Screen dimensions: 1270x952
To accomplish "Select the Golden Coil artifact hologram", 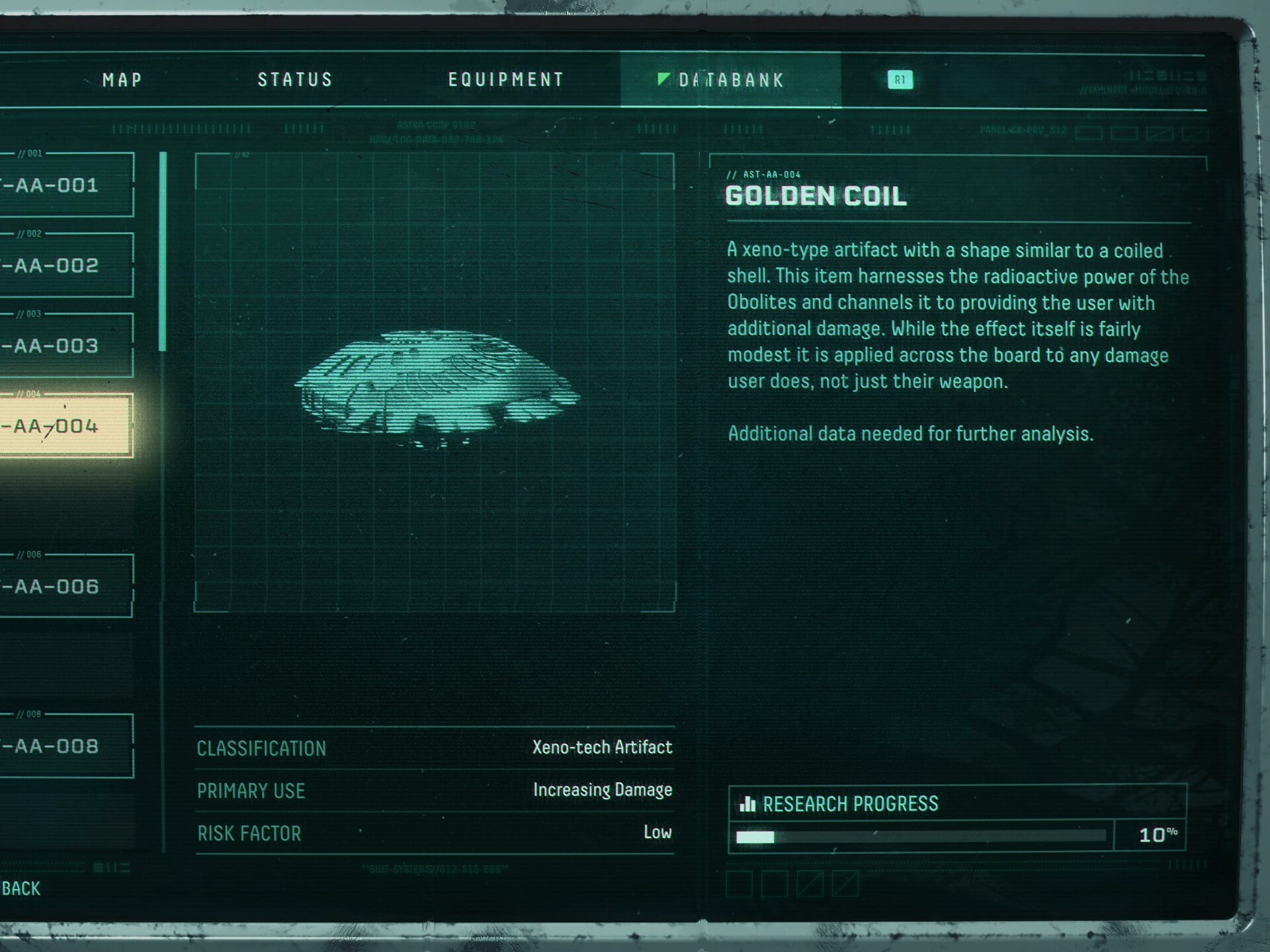I will point(437,389).
